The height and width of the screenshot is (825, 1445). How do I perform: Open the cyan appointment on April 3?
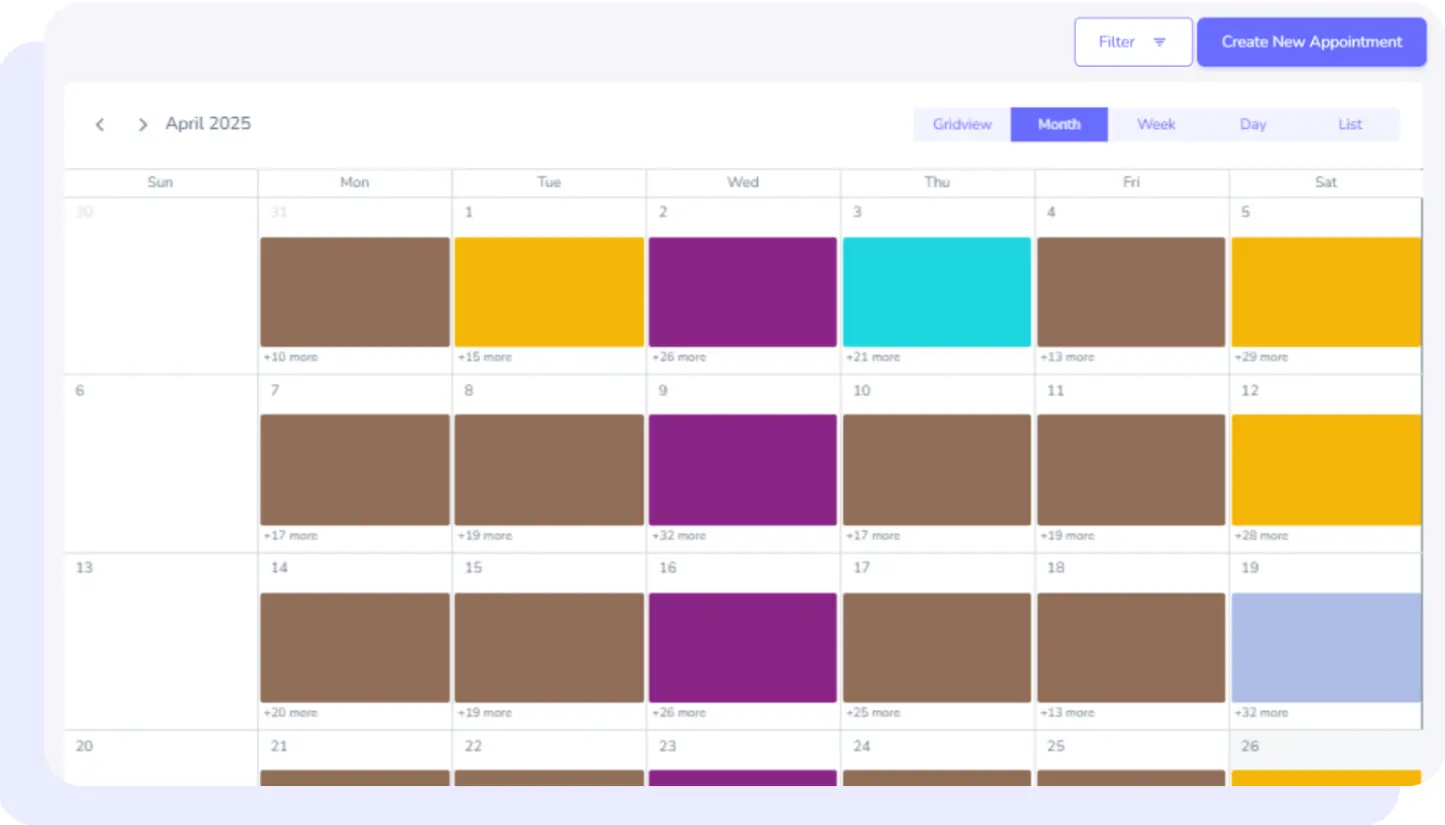(x=936, y=292)
